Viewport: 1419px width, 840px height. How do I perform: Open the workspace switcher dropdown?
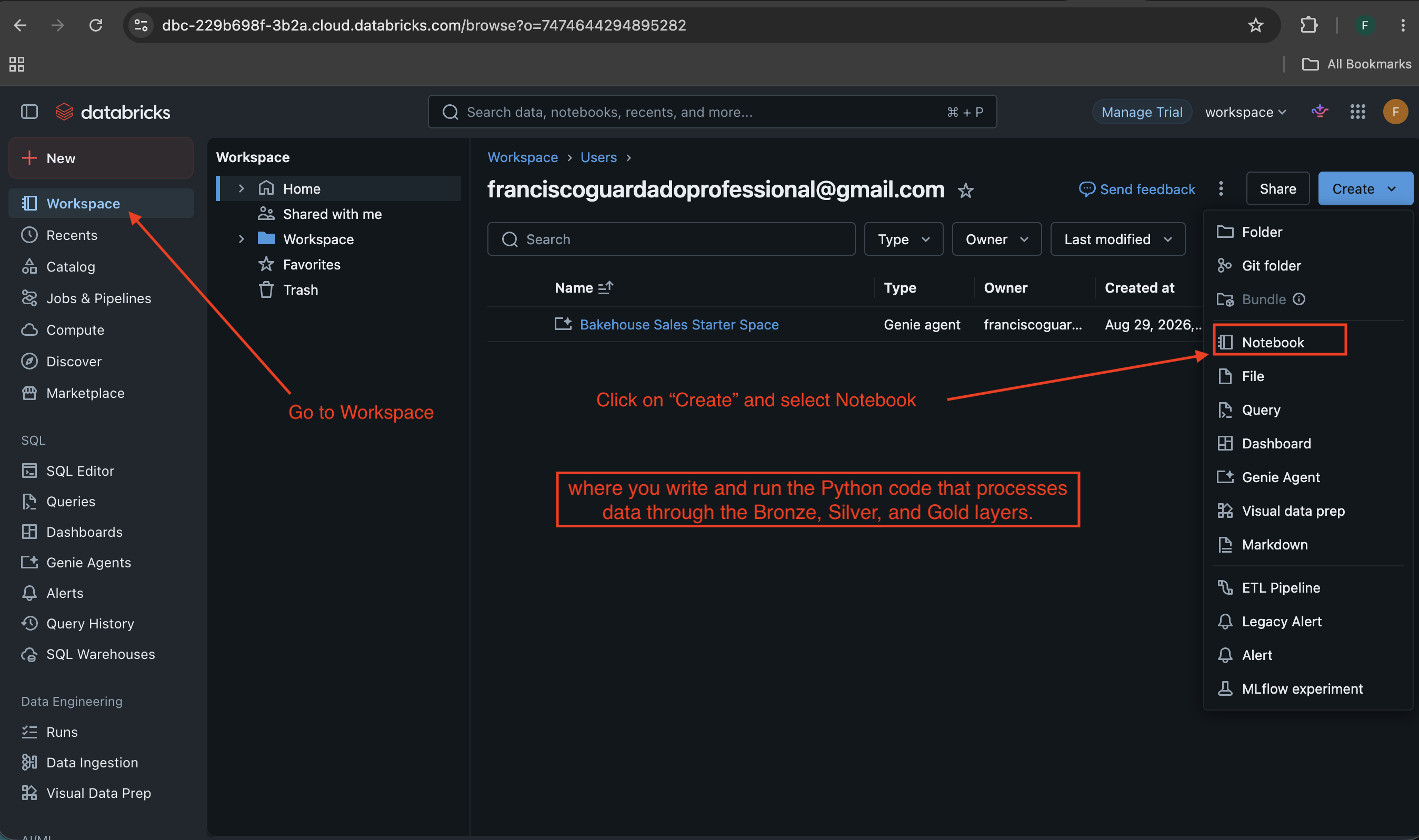(1246, 112)
